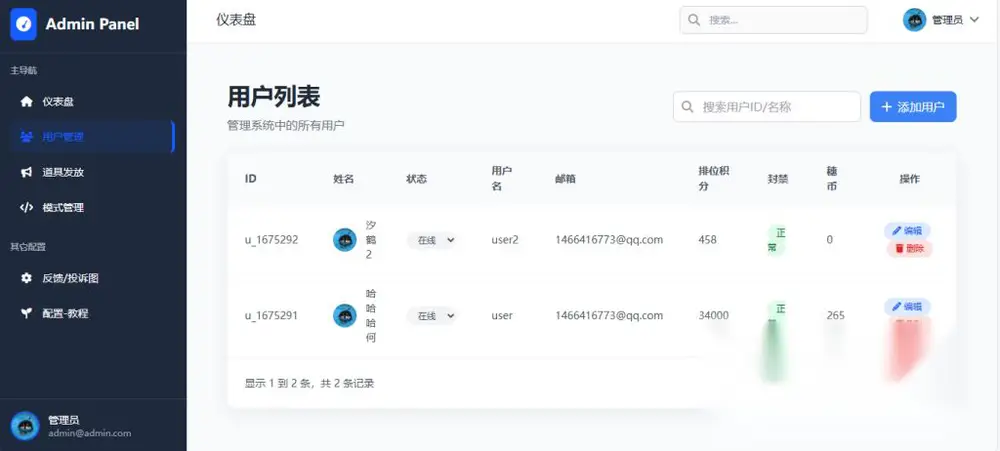Click the username cell user2
This screenshot has width=1000, height=451.
pos(505,240)
